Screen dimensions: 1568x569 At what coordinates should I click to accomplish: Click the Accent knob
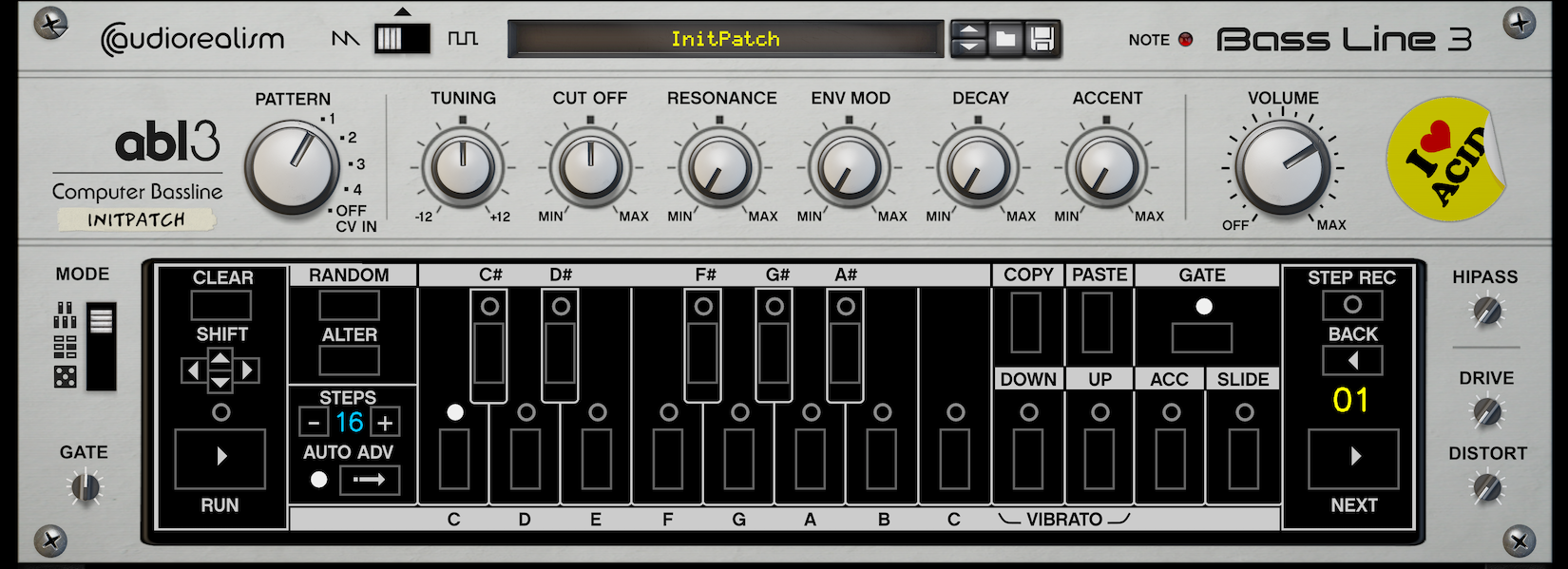pos(1106,166)
